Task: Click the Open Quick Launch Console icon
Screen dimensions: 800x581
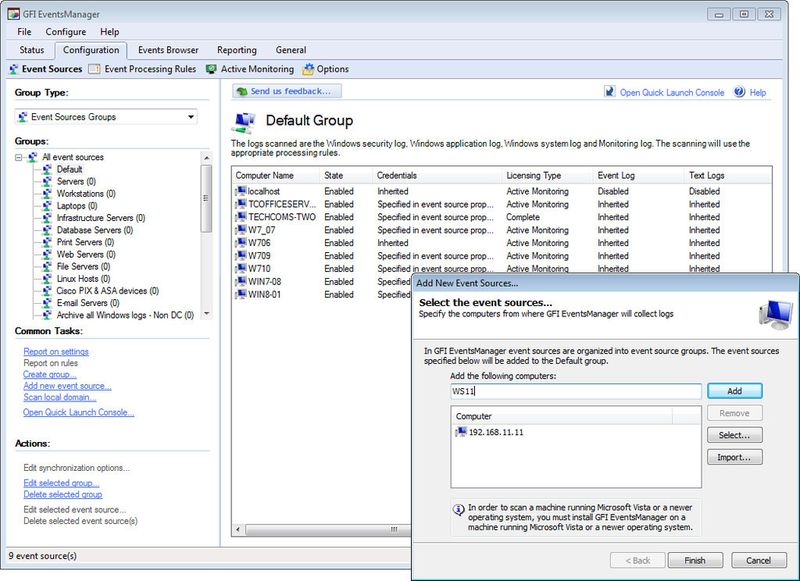Action: pyautogui.click(x=609, y=92)
